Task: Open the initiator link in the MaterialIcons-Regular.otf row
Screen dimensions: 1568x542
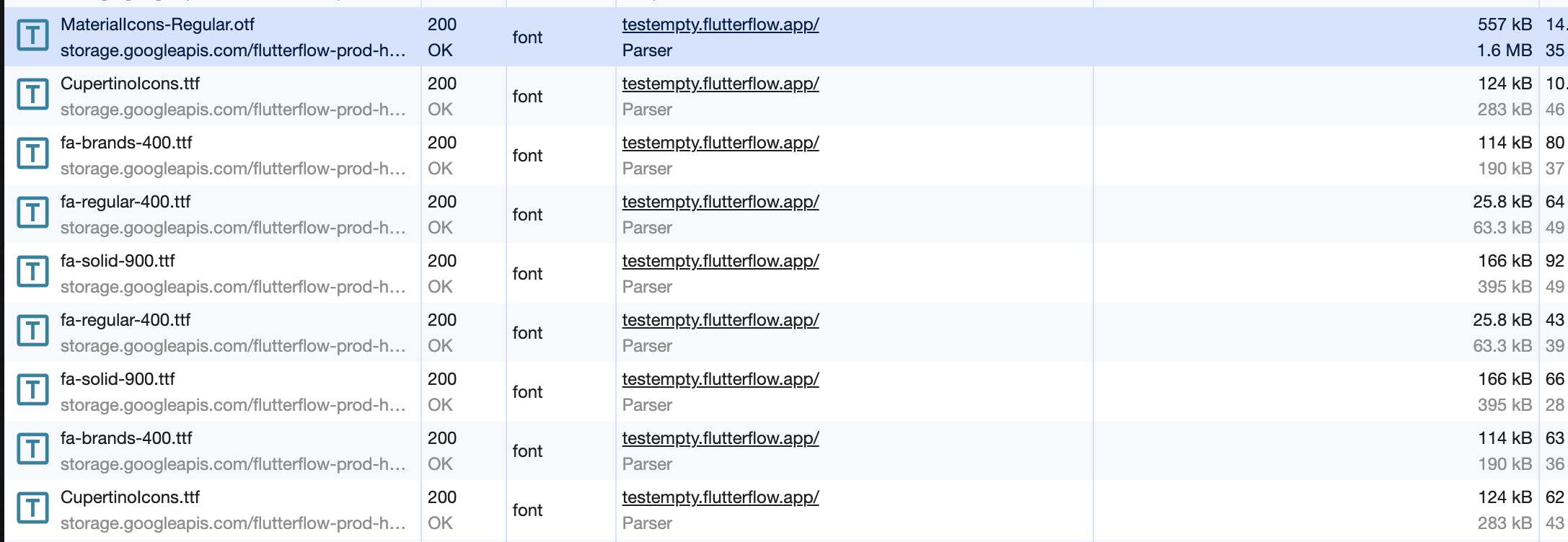Action: pyautogui.click(x=720, y=25)
